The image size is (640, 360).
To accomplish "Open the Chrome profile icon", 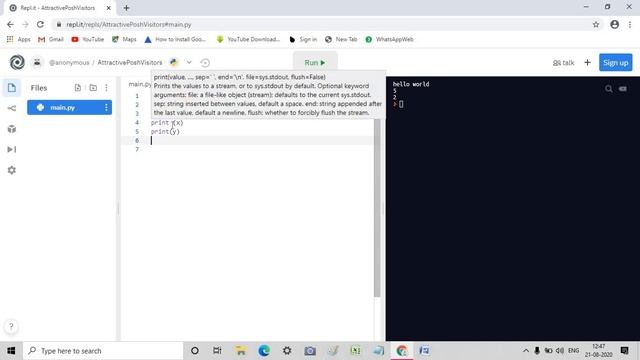I will click(615, 24).
